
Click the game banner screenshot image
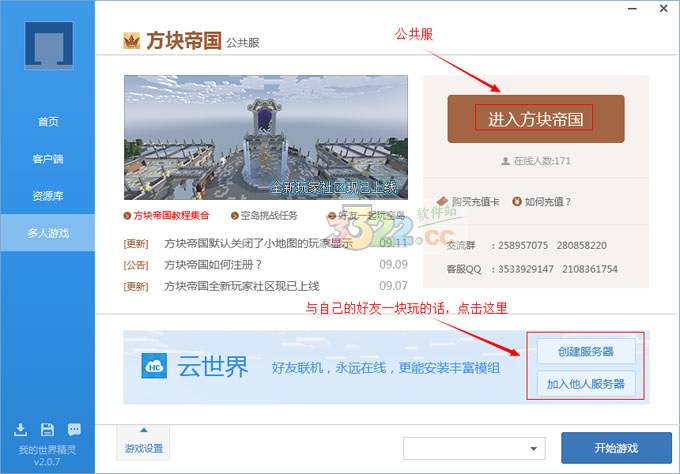(x=266, y=137)
